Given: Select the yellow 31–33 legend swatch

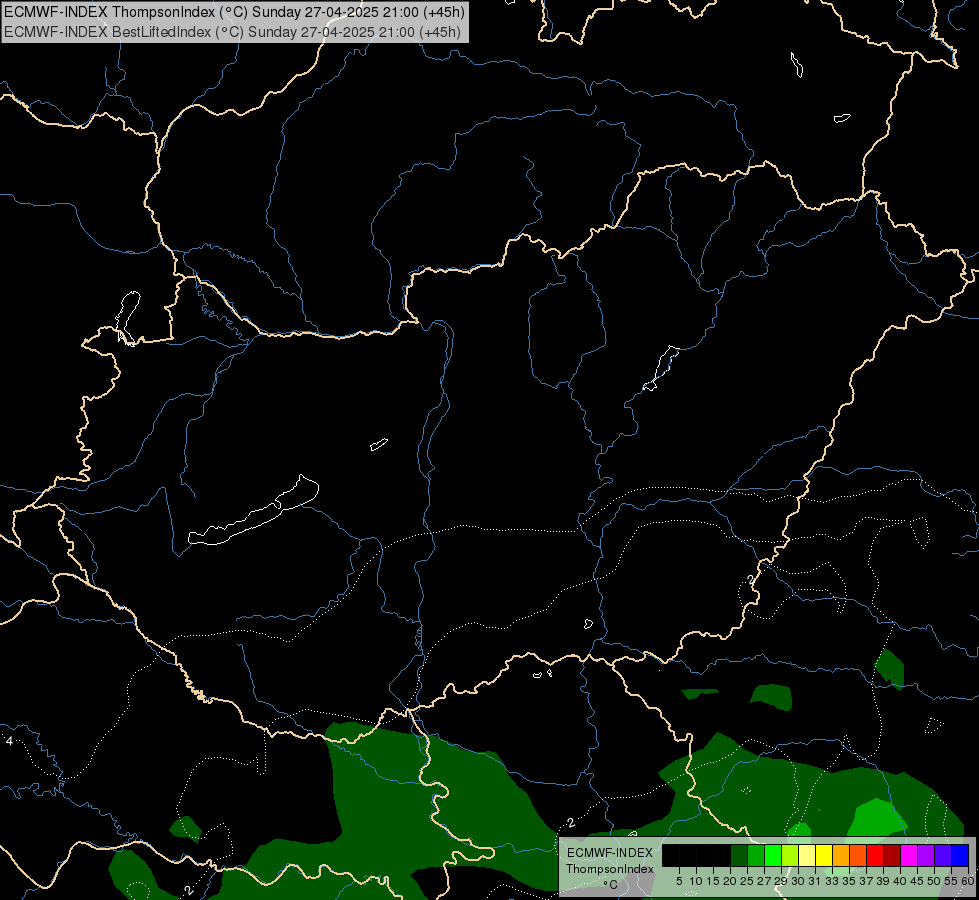Looking at the screenshot, I should click(824, 855).
